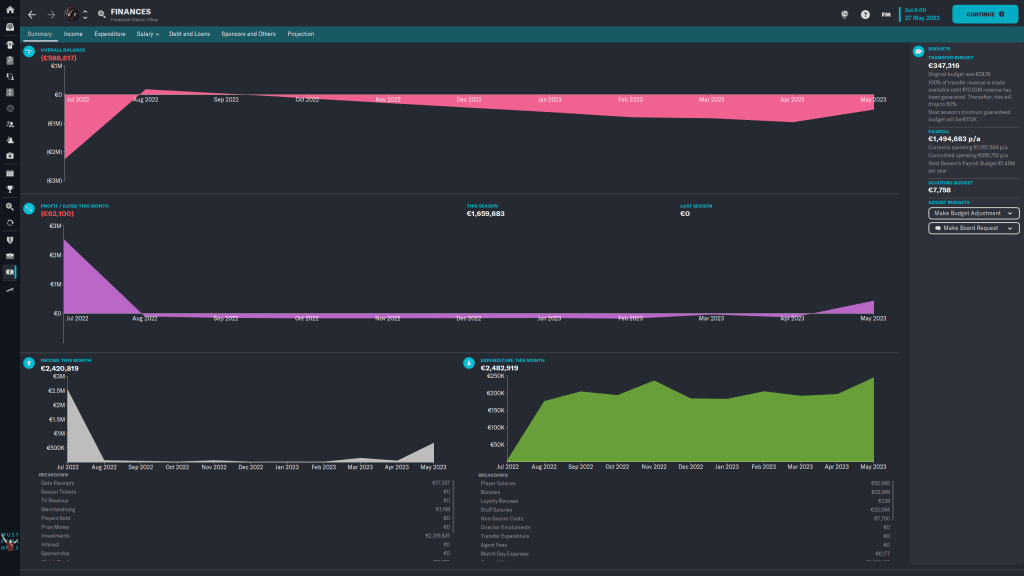Screen dimensions: 1024x576
Task: Click the Schedule calendar icon in sidebar
Action: pyautogui.click(x=10, y=172)
